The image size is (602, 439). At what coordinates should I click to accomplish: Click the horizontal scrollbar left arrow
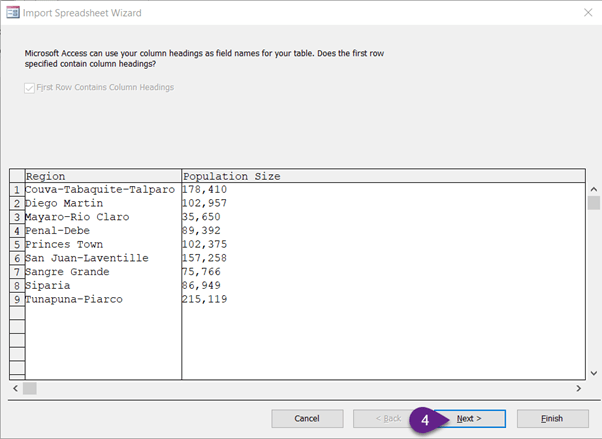[15, 388]
